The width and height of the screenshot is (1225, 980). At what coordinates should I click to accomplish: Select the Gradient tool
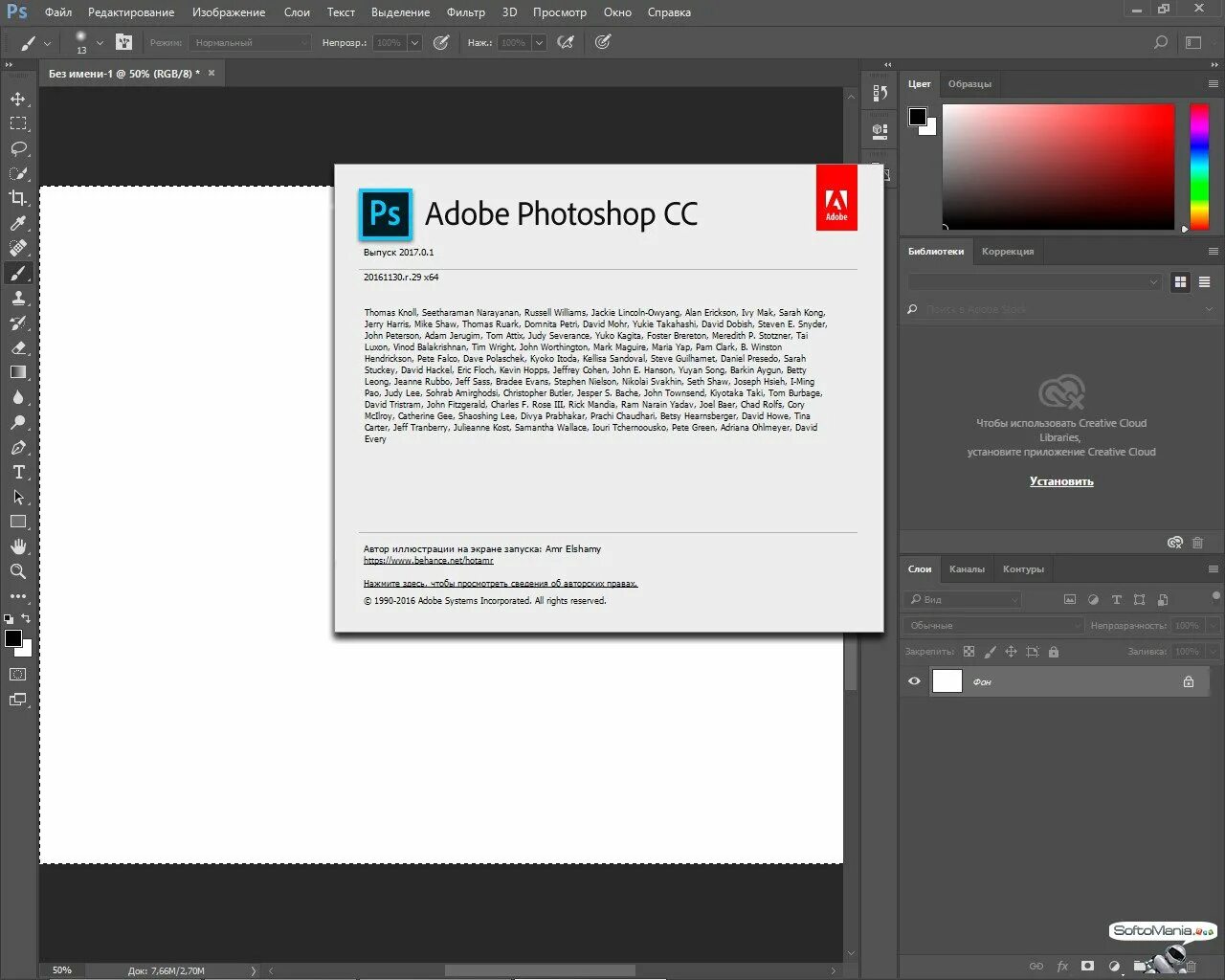click(x=18, y=372)
